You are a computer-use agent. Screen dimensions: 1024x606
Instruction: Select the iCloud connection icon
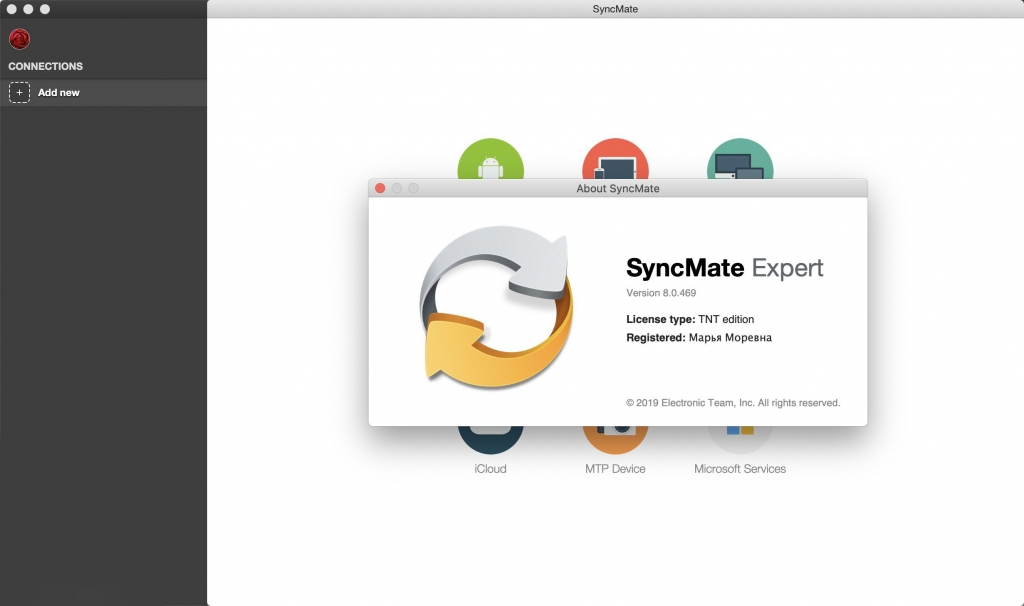click(x=490, y=439)
